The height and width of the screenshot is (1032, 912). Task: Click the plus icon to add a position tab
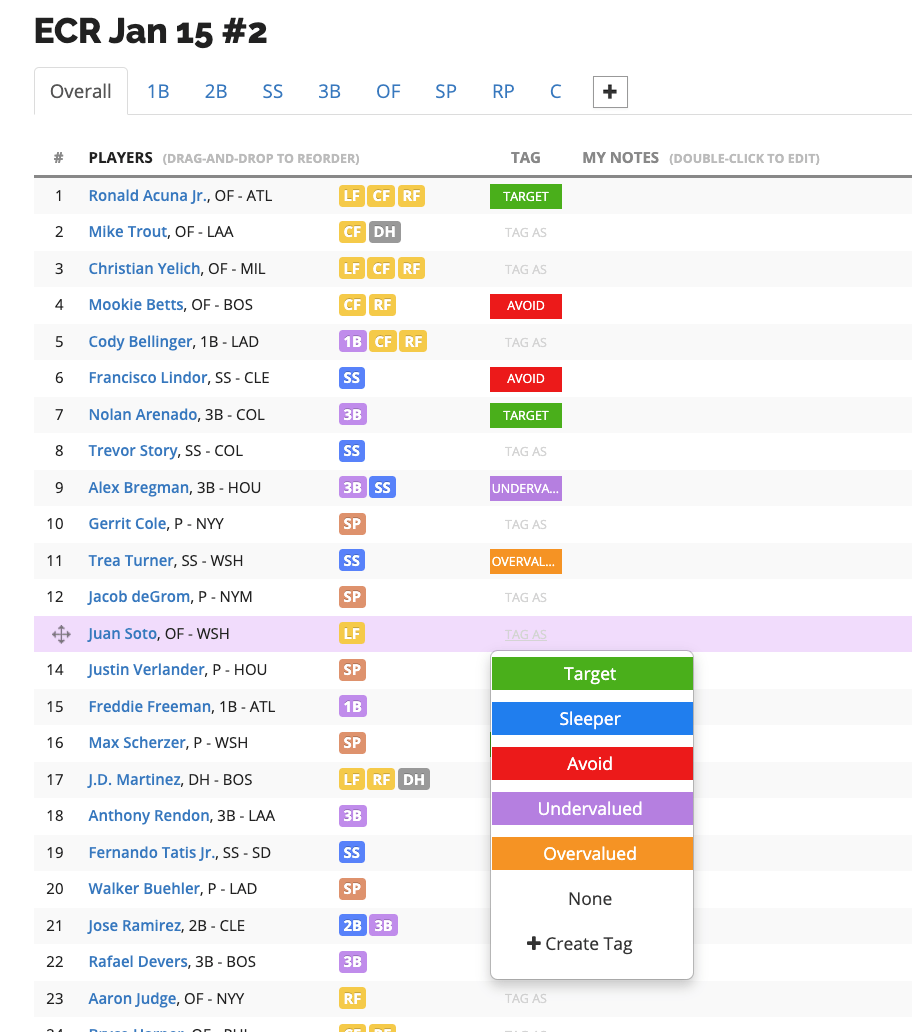[x=610, y=90]
